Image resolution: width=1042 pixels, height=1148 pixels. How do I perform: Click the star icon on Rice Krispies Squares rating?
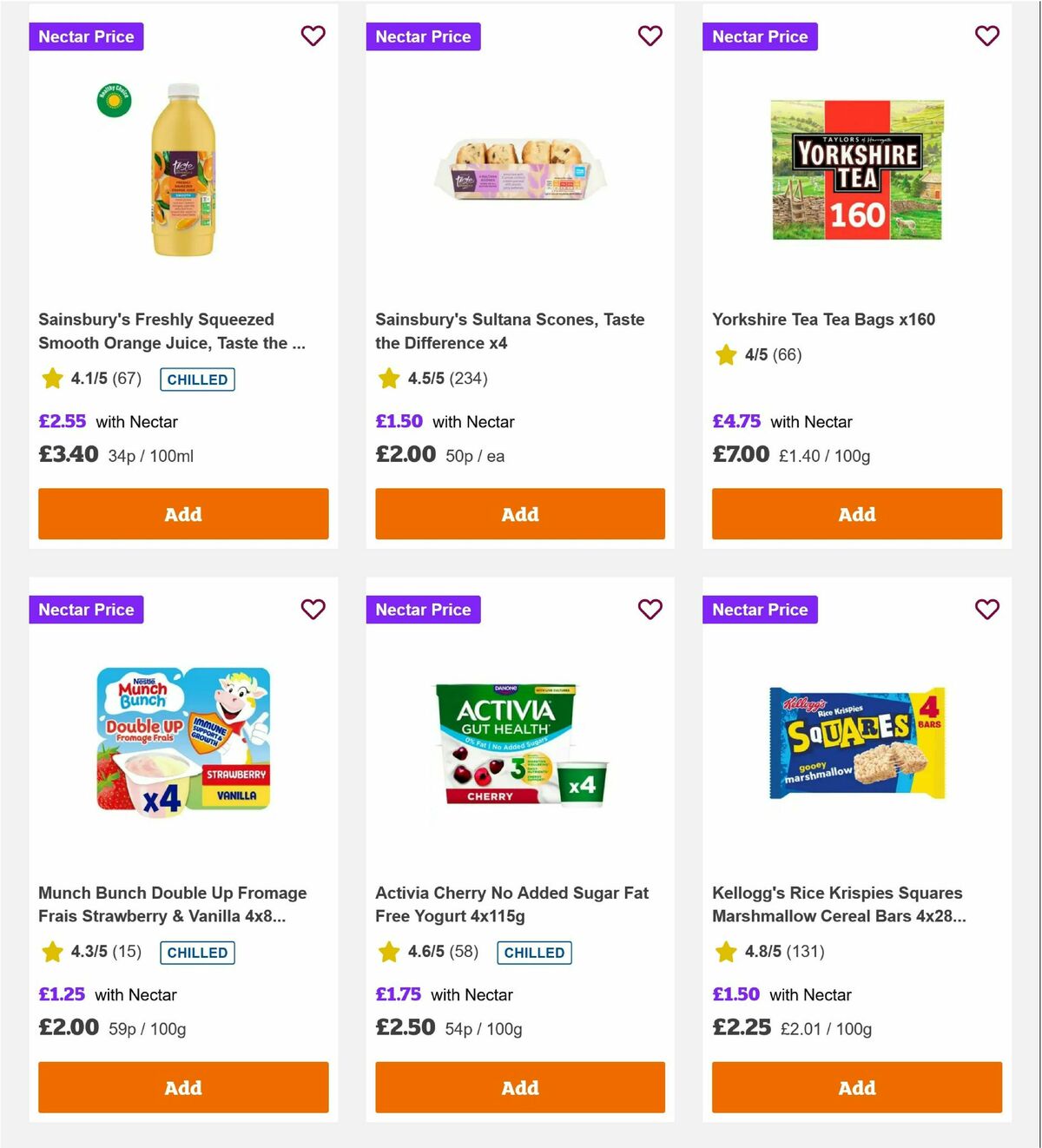(724, 952)
